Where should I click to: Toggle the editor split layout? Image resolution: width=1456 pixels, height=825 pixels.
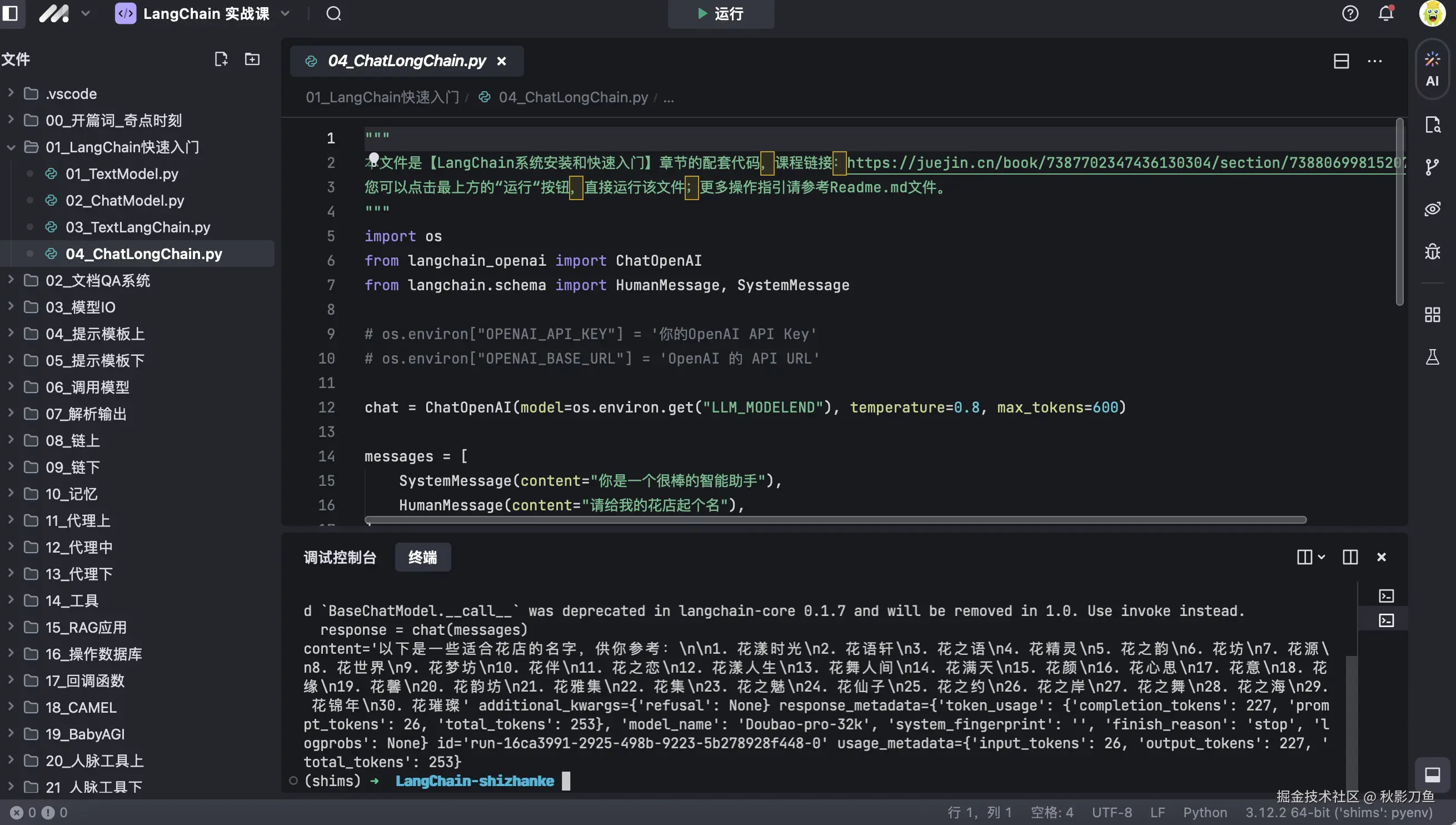tap(1341, 61)
